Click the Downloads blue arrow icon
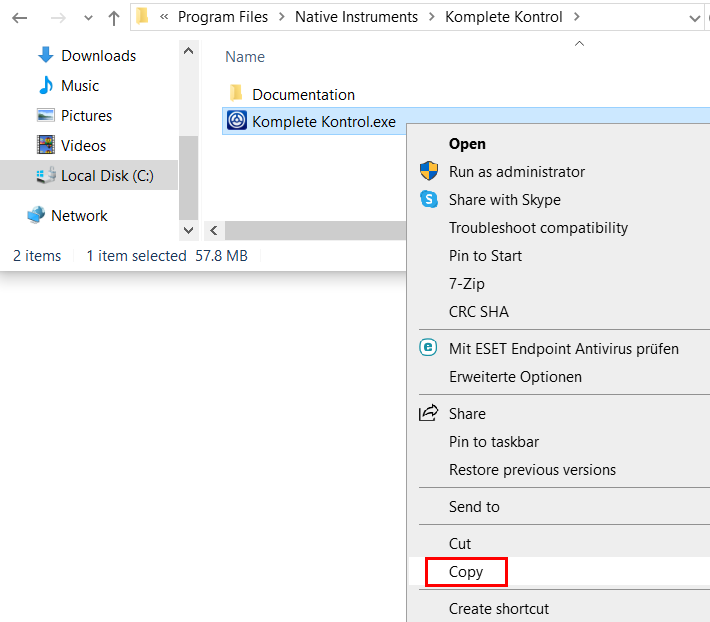710x622 pixels. 46,55
